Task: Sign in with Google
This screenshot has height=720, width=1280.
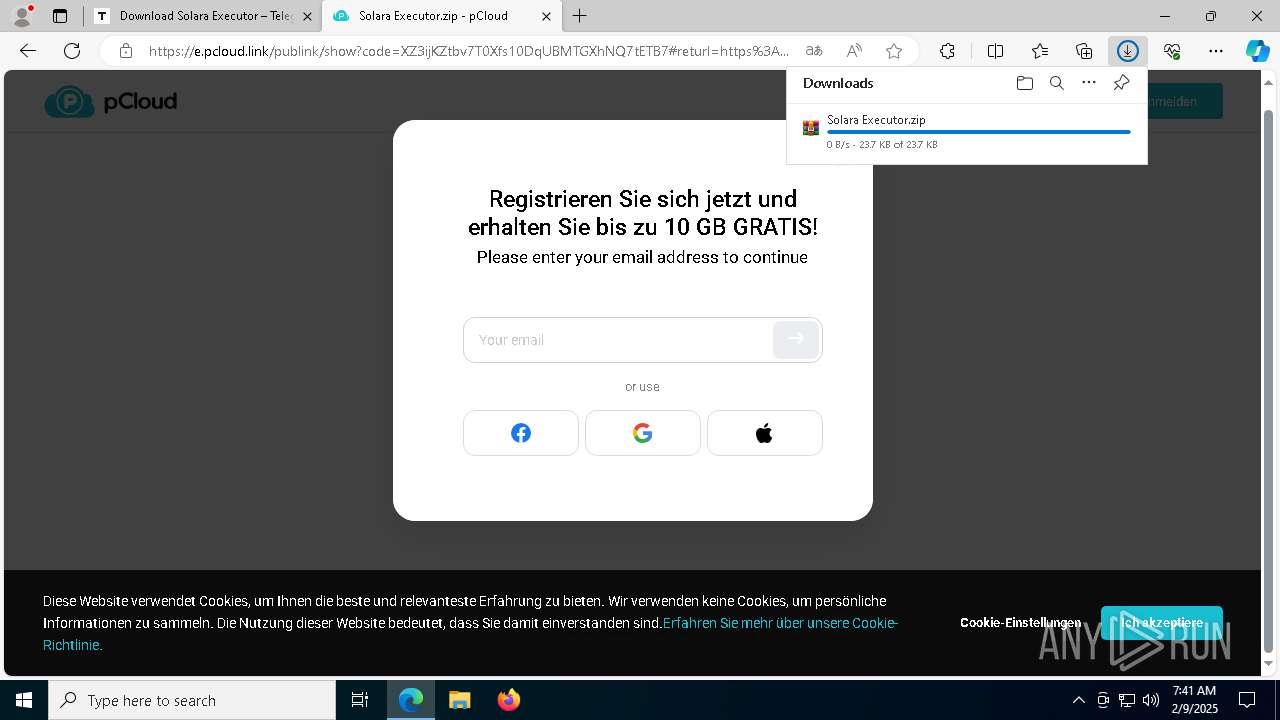Action: 643,433
